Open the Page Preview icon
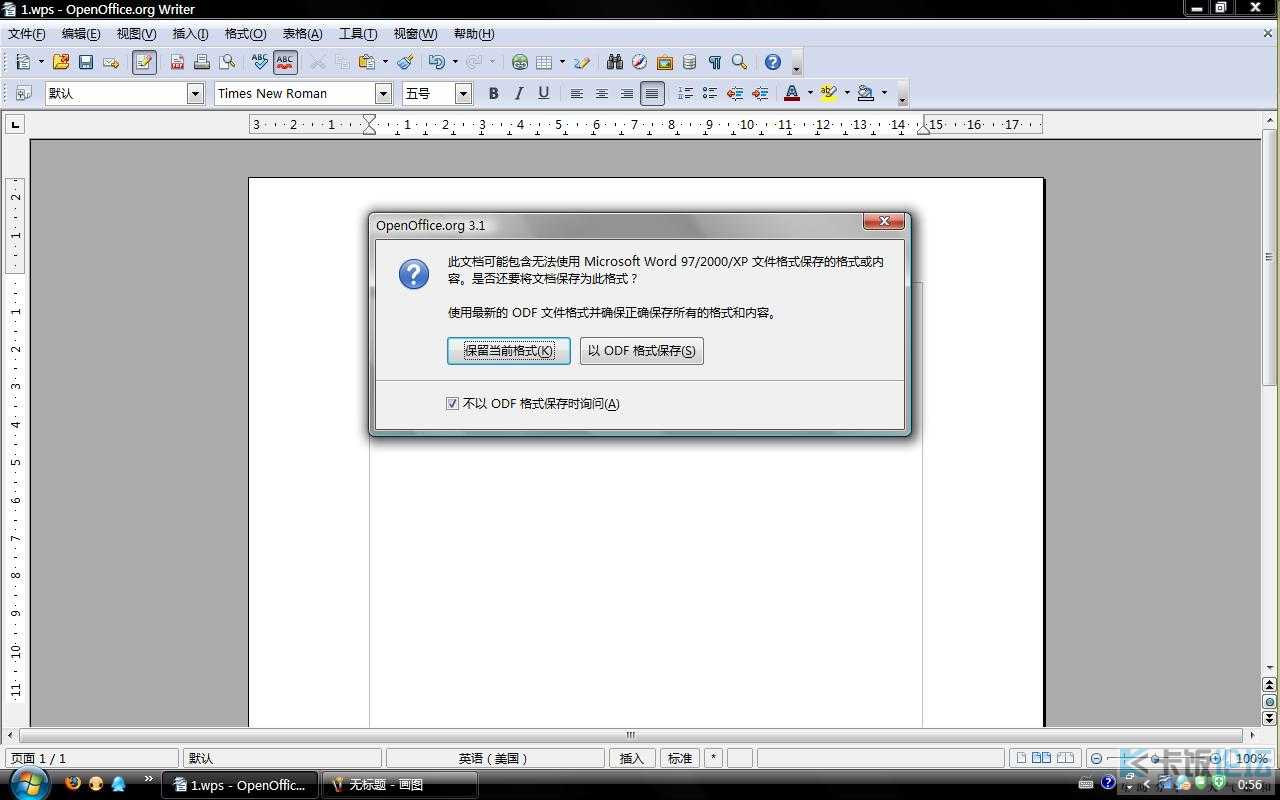The width and height of the screenshot is (1280, 800). pos(228,62)
